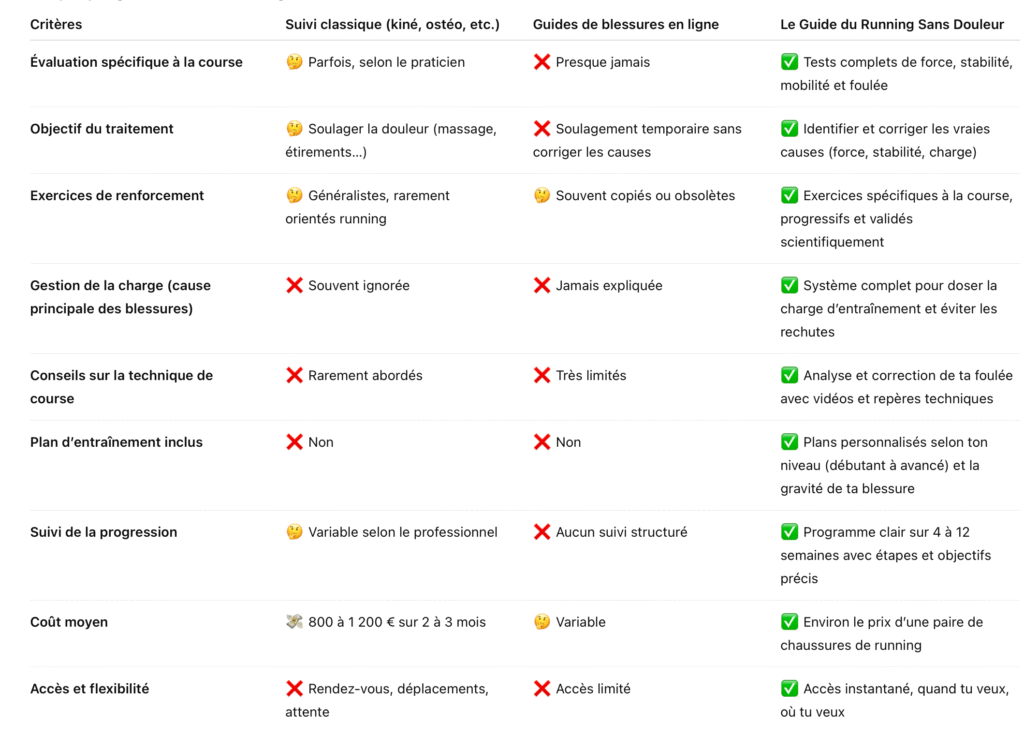Screen dimensions: 1024x734
Task: Click the green checkmark beside "Tests complets de force"
Action: coord(789,62)
